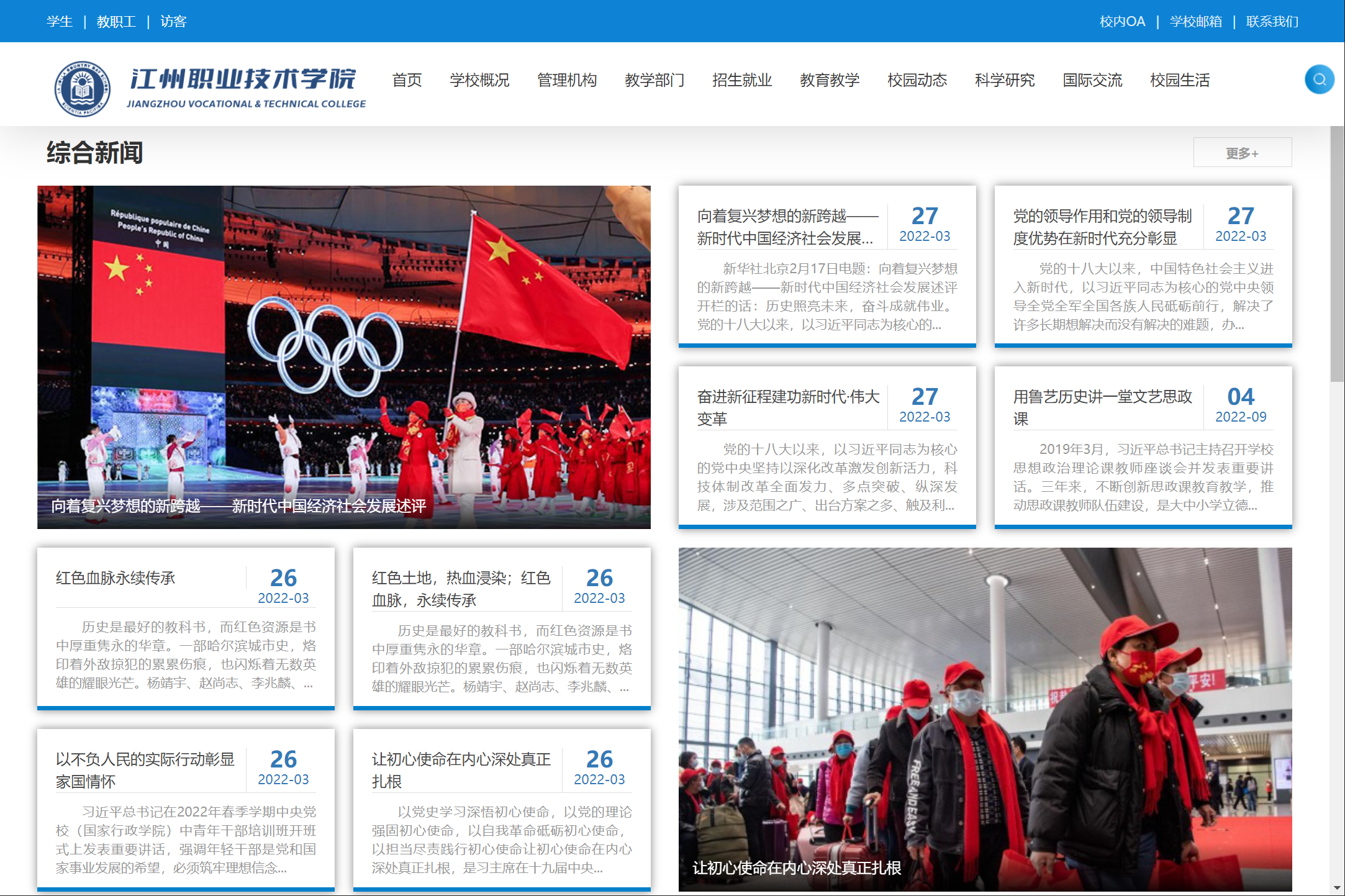Viewport: 1345px width, 896px height.
Task: Open the Olympic flag news image
Action: point(343,357)
